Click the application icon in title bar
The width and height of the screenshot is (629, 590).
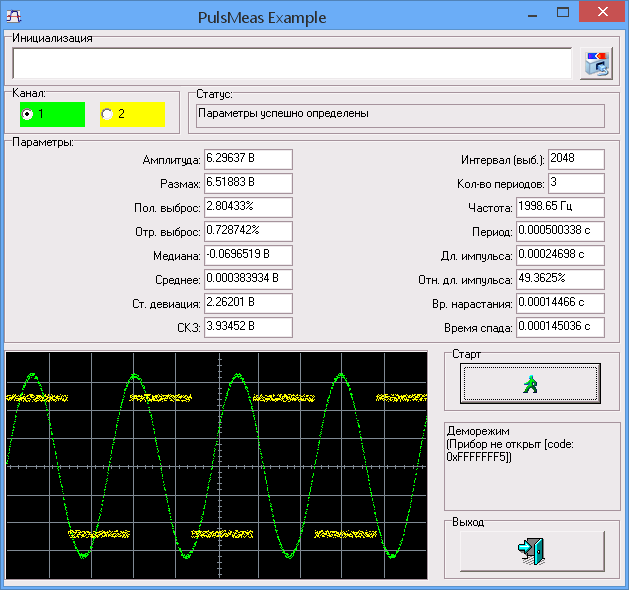pyautogui.click(x=14, y=17)
